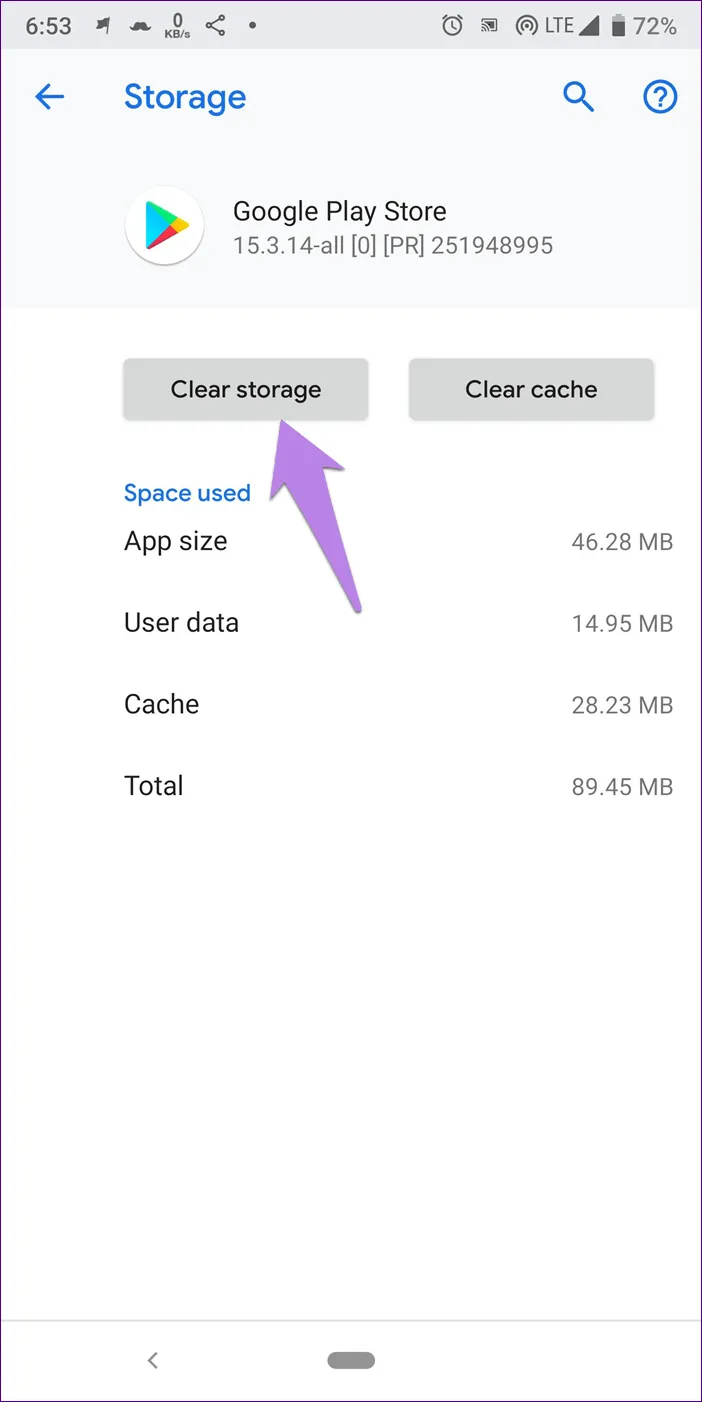Tap the Clear cache button
The width and height of the screenshot is (702, 1402).
click(x=531, y=390)
